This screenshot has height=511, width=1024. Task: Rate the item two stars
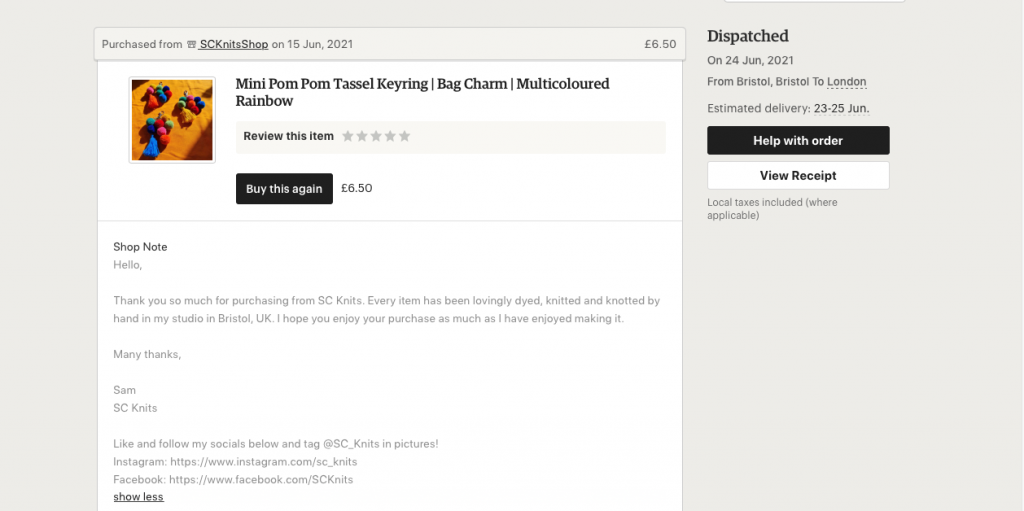[362, 136]
